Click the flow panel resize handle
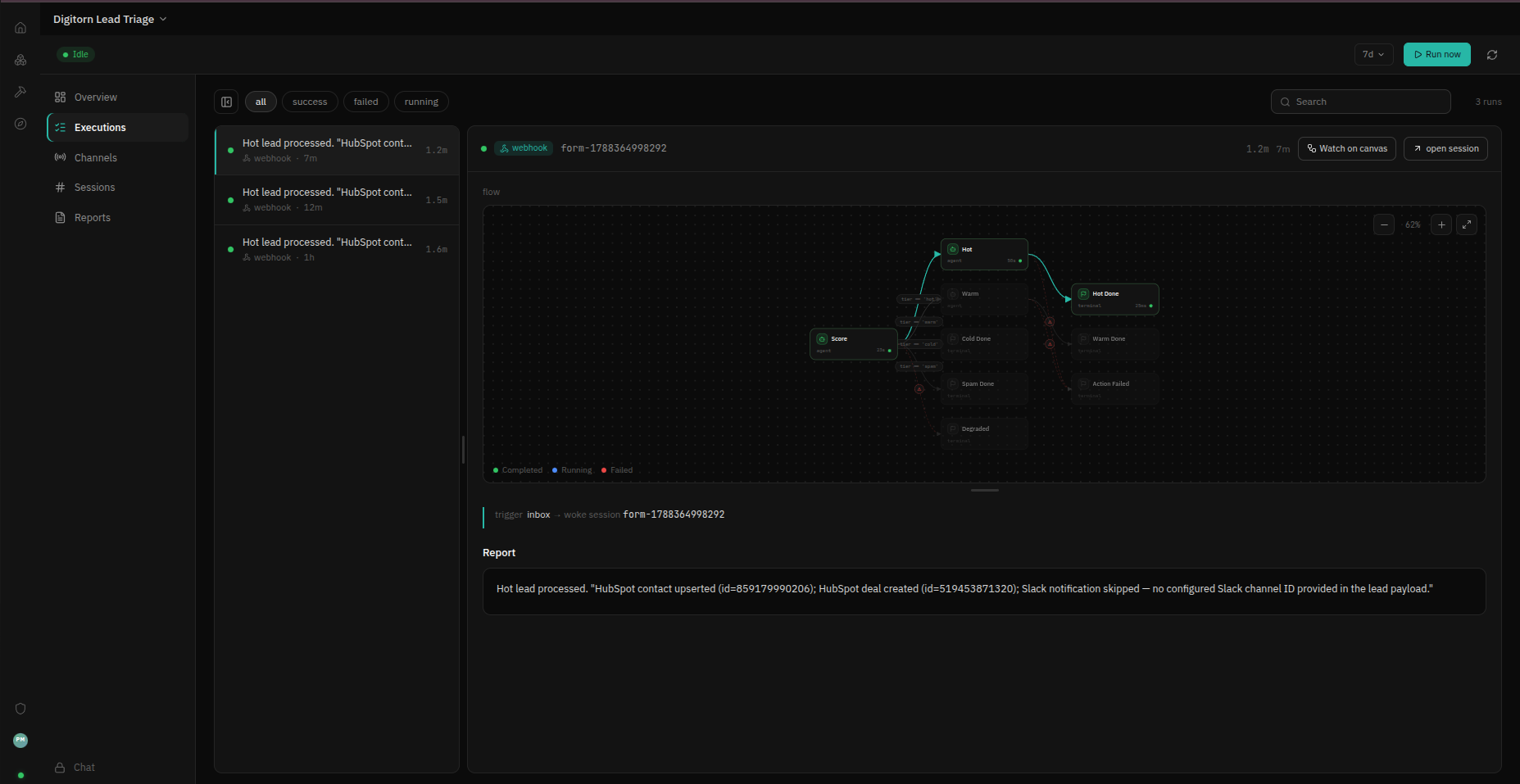The height and width of the screenshot is (784, 1520). tap(984, 490)
